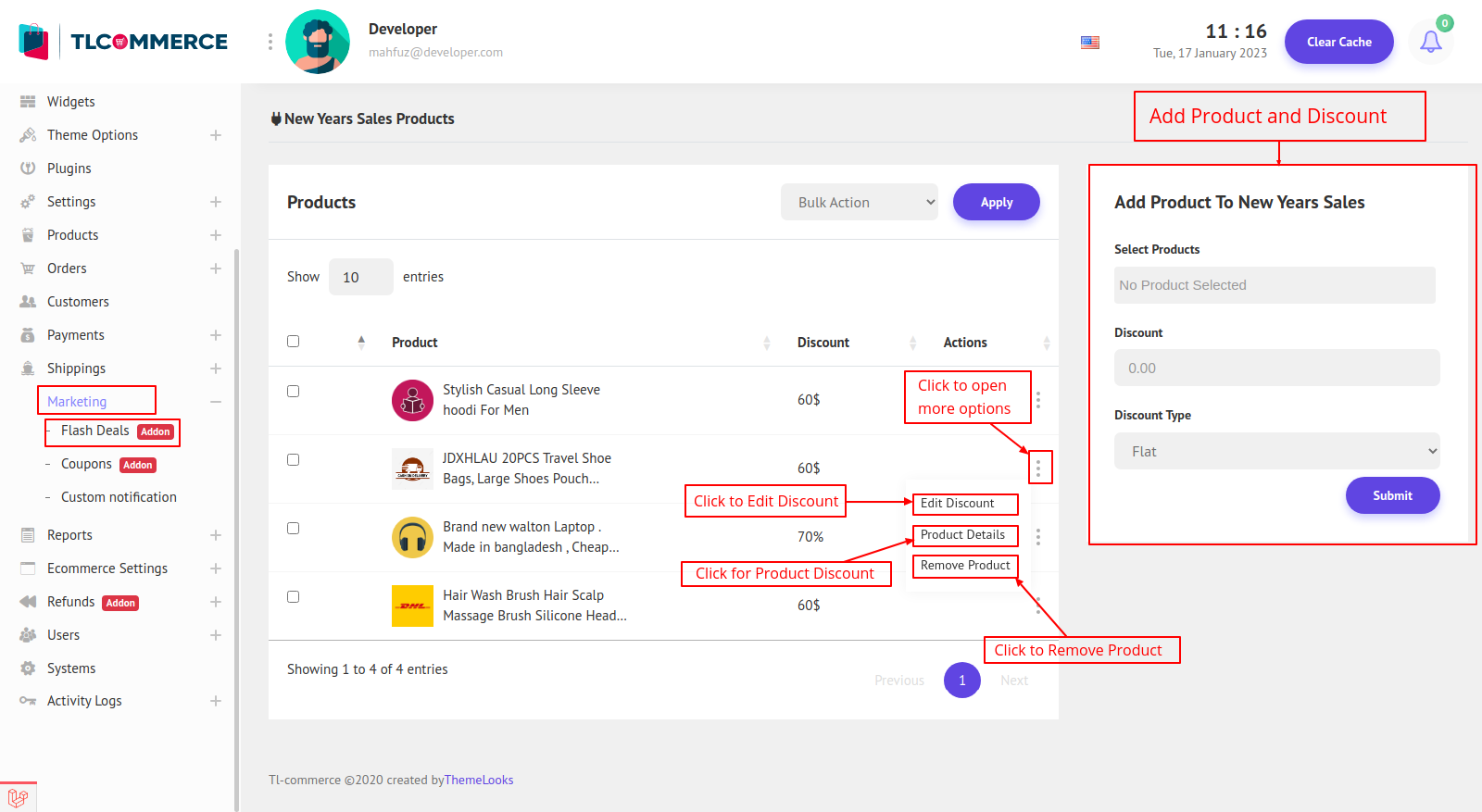Tick the Hair Wash Brush row checkbox
The width and height of the screenshot is (1482, 812).
tap(294, 597)
